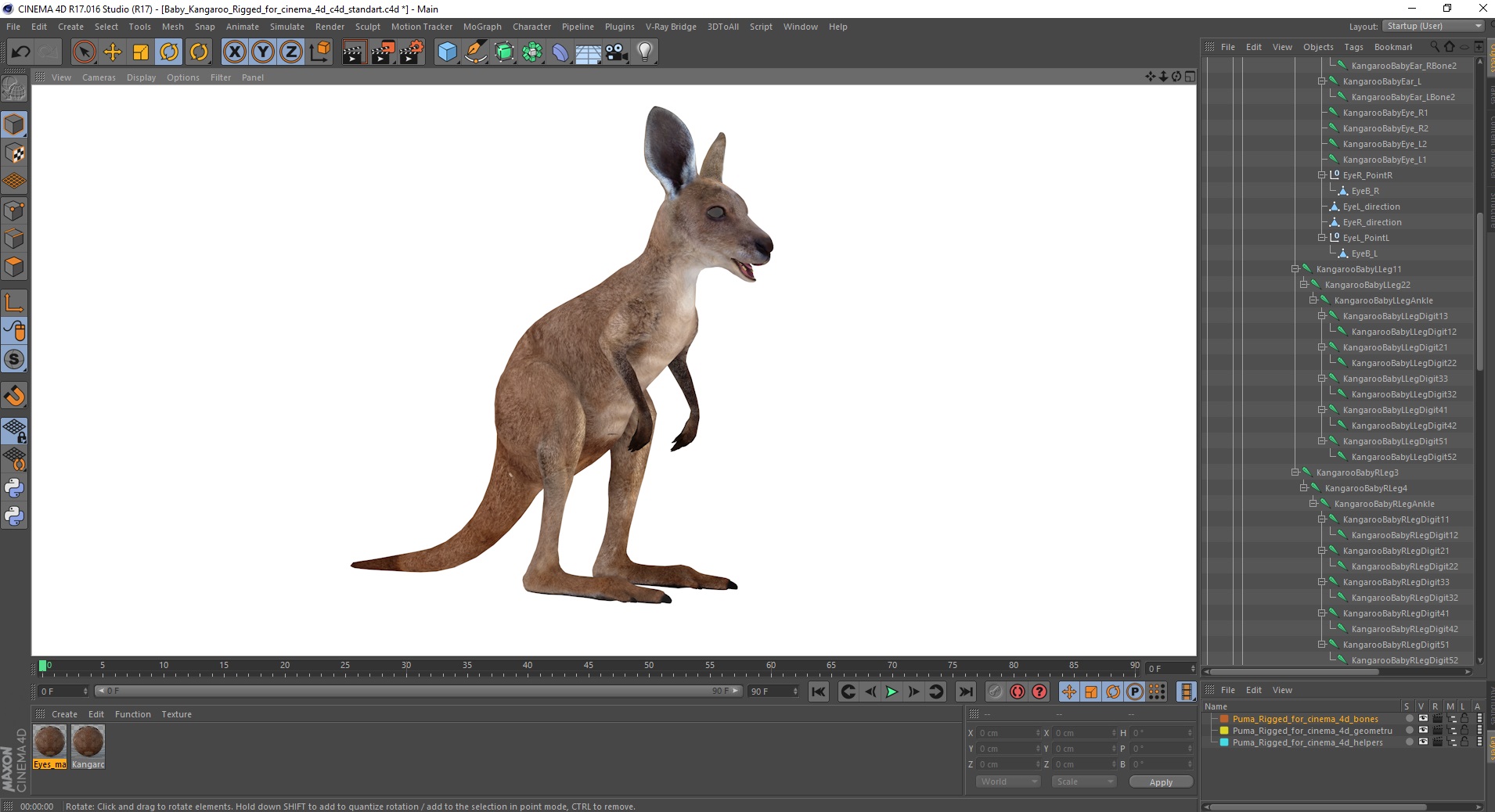Image resolution: width=1495 pixels, height=812 pixels.
Task: Switch to Model mode cube icon
Action: point(14,124)
